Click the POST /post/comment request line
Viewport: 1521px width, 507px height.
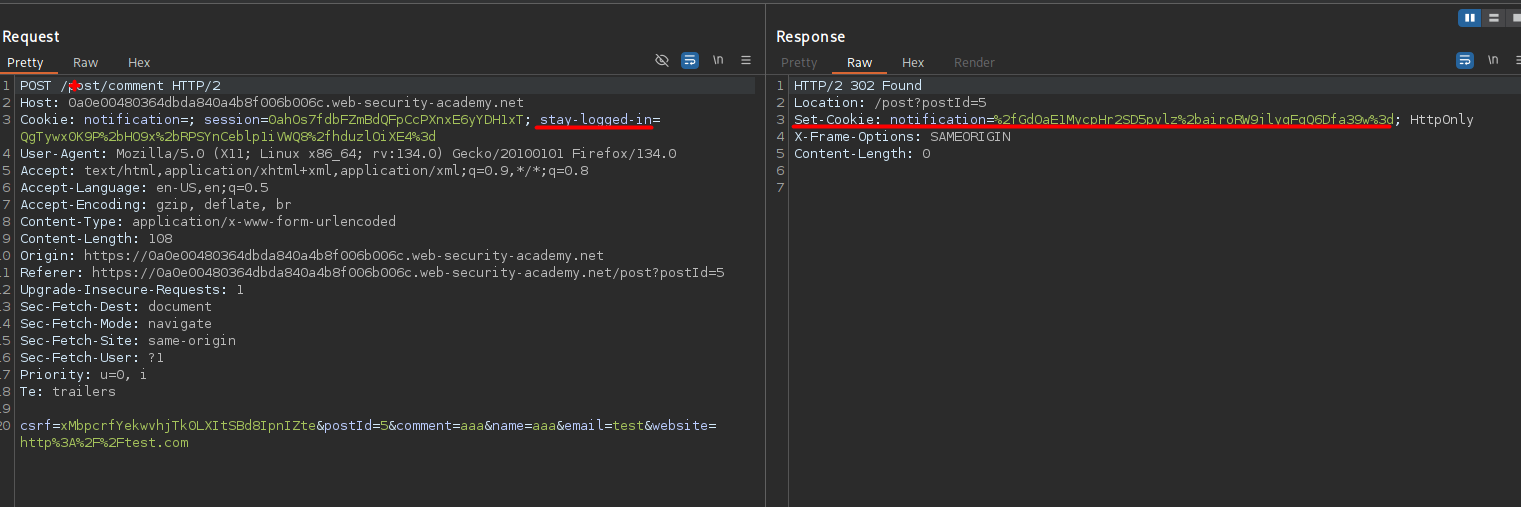tap(120, 86)
